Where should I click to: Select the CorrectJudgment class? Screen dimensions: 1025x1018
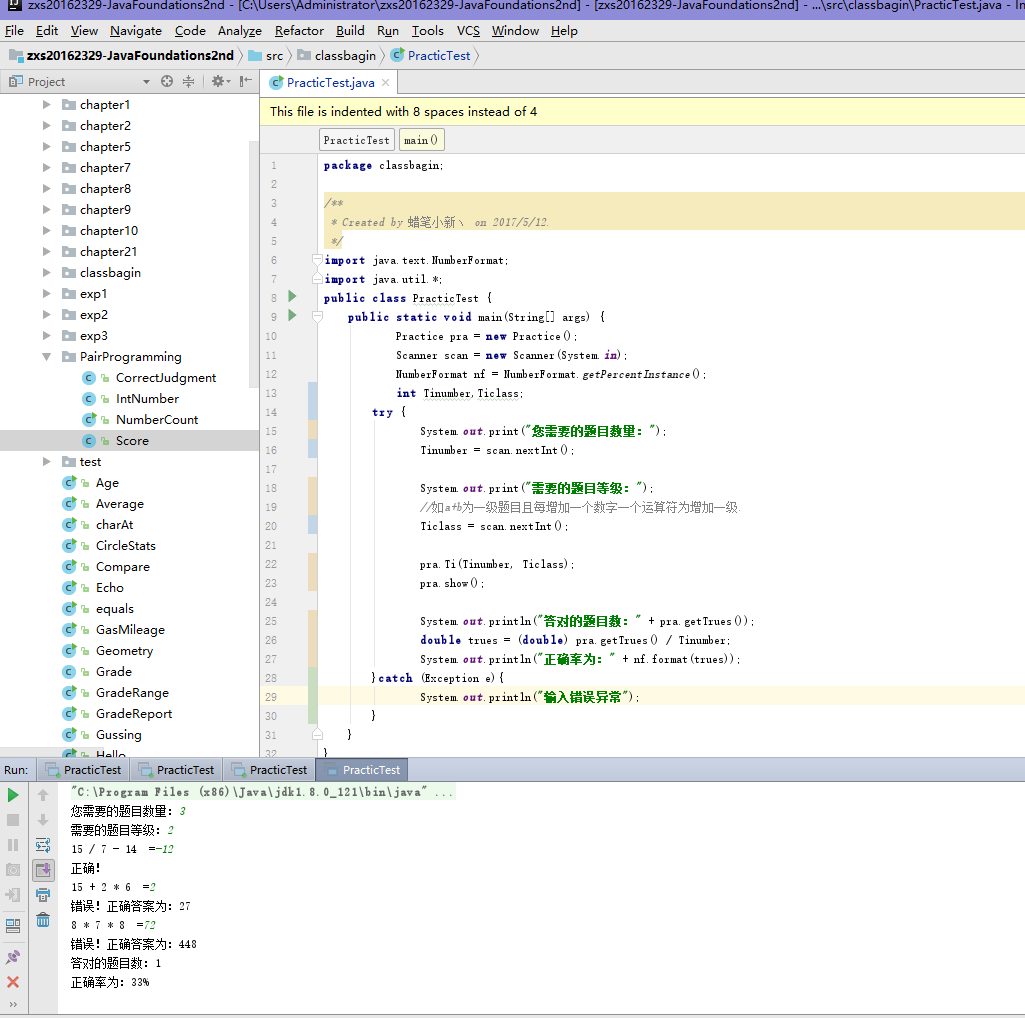coord(165,378)
